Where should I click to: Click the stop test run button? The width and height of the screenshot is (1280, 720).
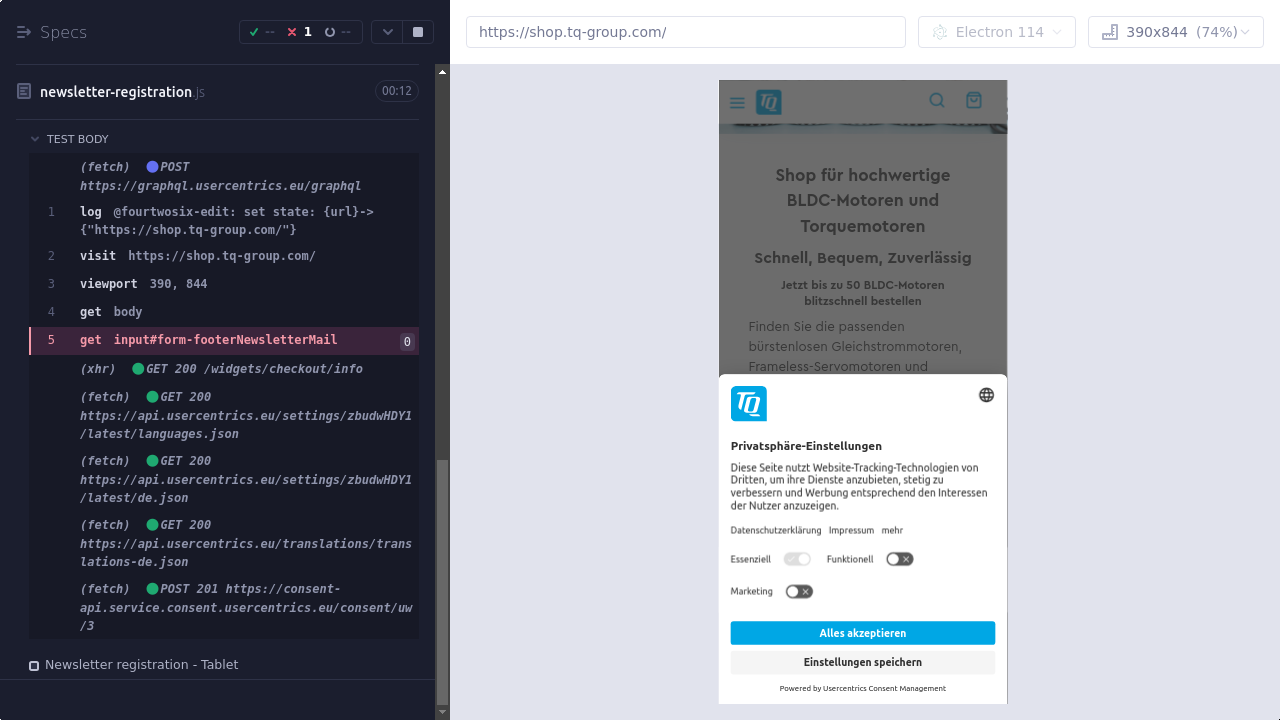coord(418,32)
